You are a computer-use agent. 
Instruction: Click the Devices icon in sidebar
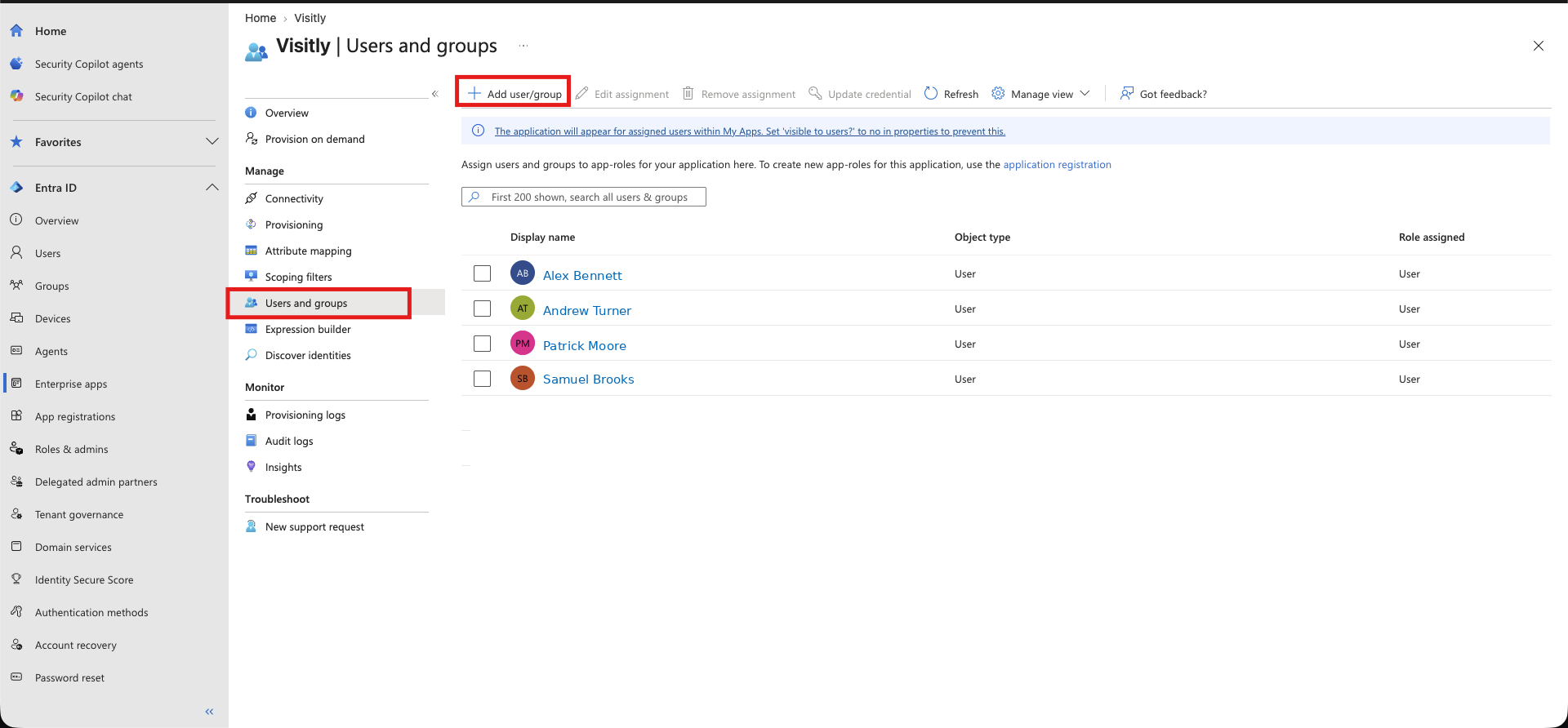[16, 317]
